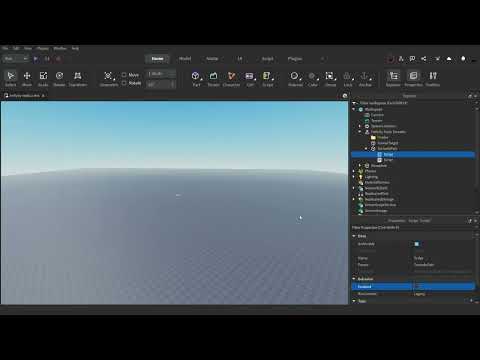Insert a new Script from the toolbar

click(x=267, y=79)
